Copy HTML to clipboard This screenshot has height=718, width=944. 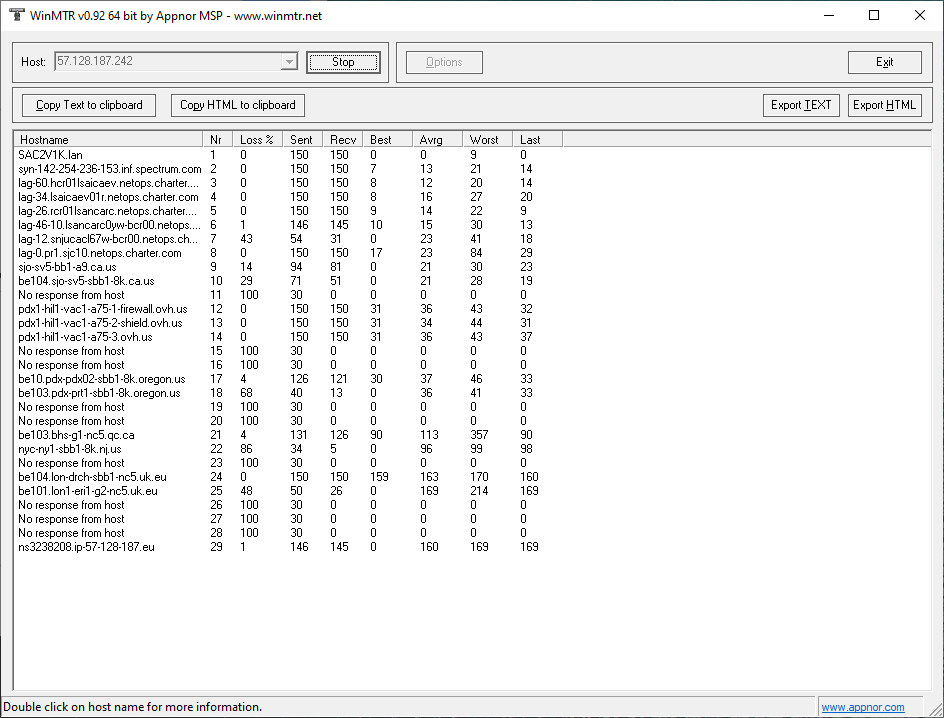coord(238,105)
